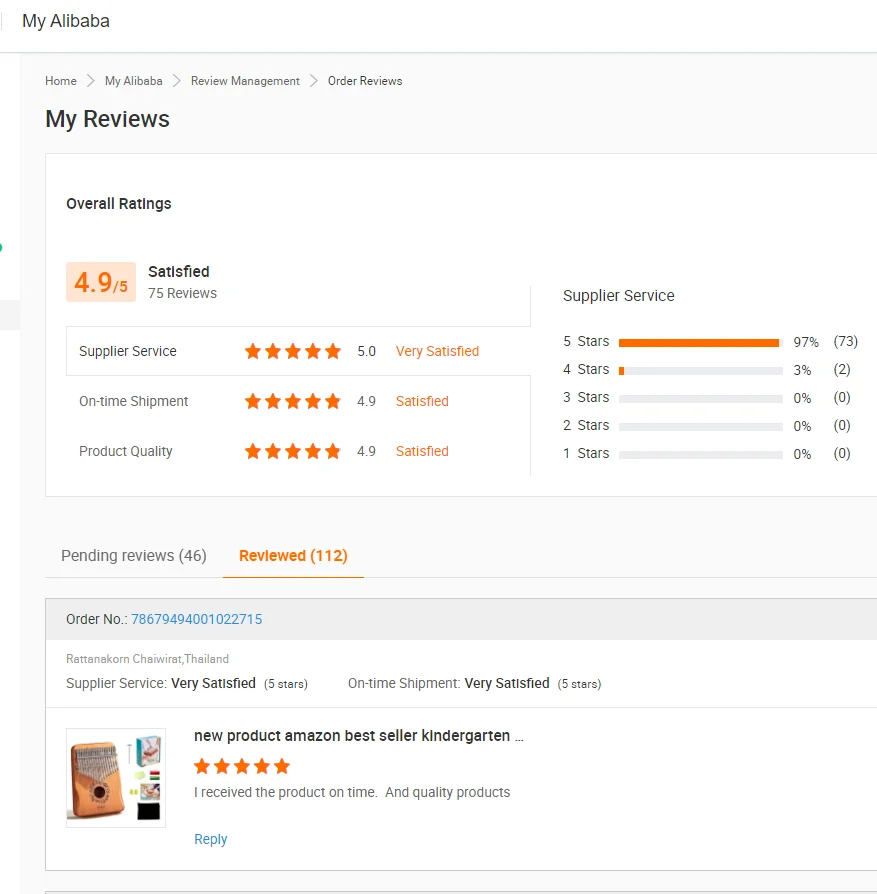Click the Product Quality star rating icons
The height and width of the screenshot is (894, 877).
pyautogui.click(x=293, y=451)
